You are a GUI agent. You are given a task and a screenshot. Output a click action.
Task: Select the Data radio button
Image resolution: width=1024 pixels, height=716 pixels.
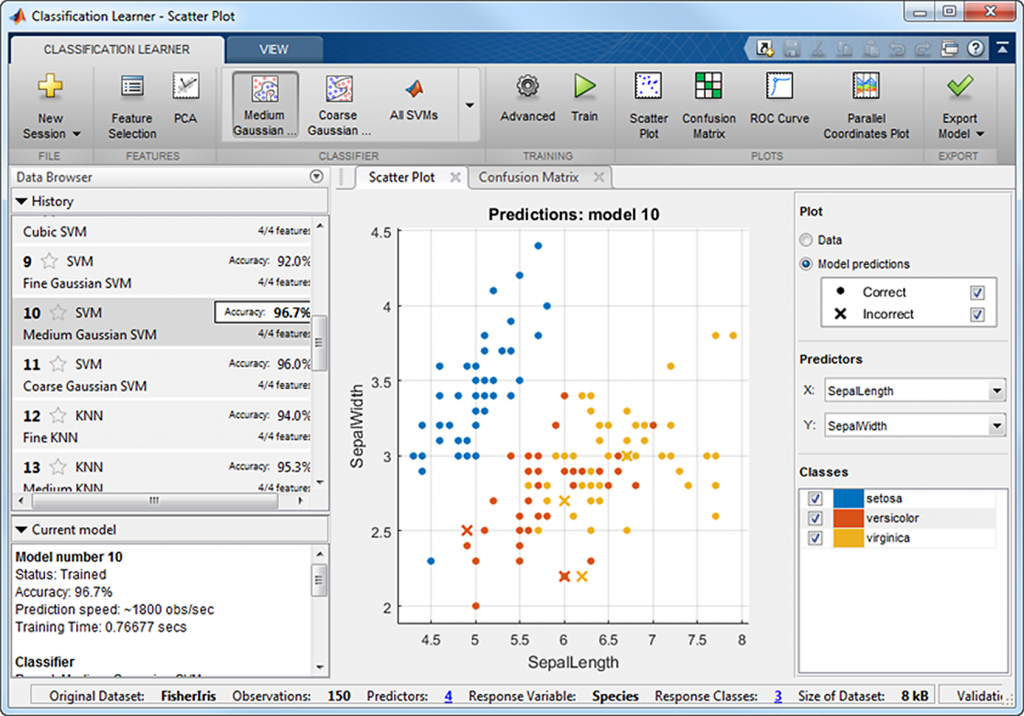(x=806, y=240)
